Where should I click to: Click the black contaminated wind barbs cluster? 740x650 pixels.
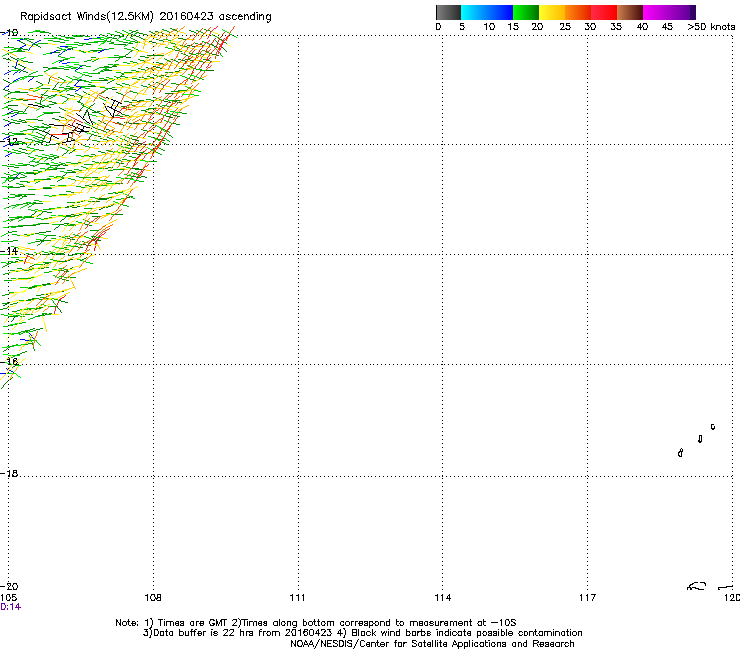83,120
